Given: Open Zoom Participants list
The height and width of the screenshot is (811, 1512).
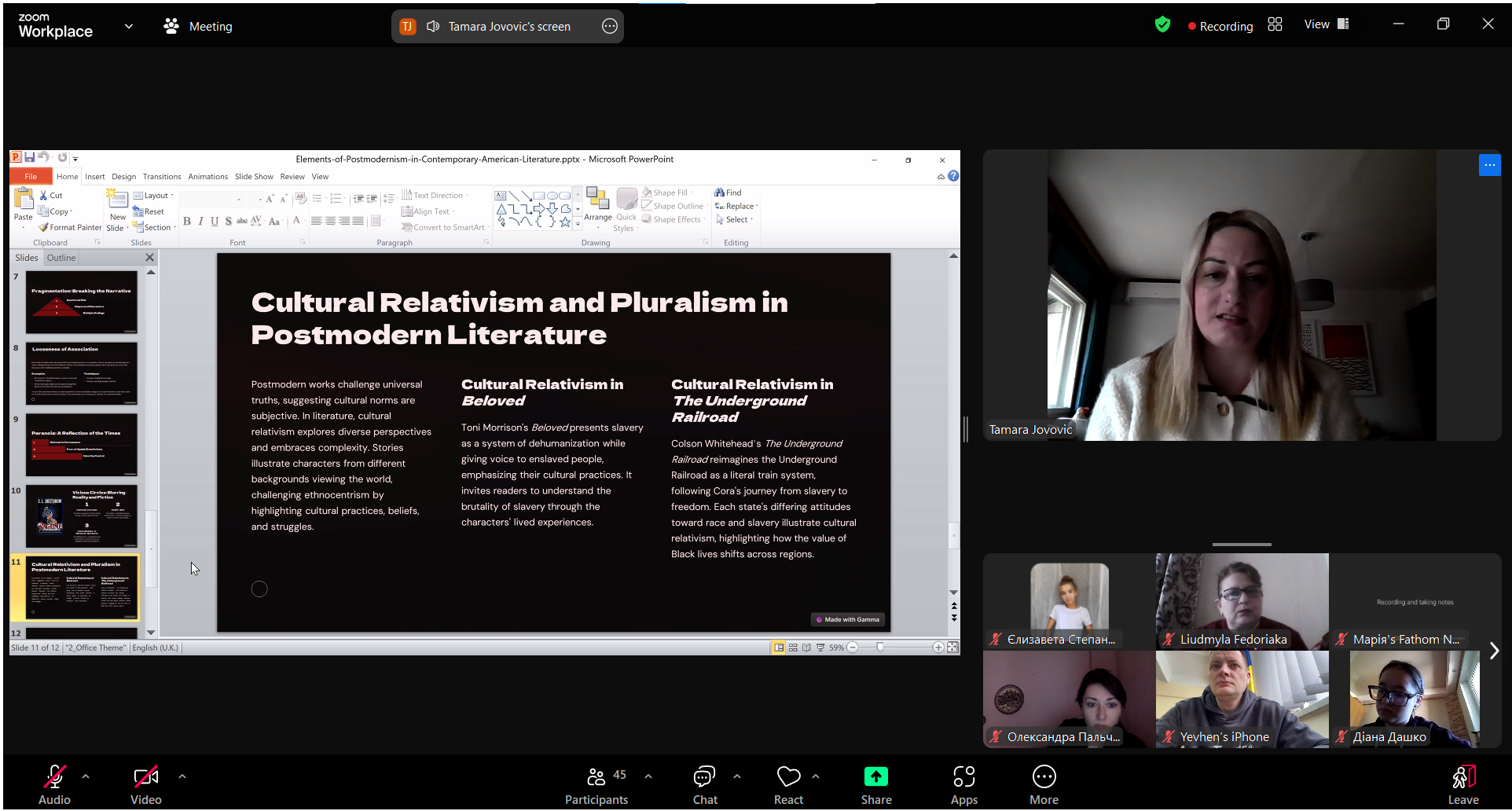Looking at the screenshot, I should pos(596,785).
